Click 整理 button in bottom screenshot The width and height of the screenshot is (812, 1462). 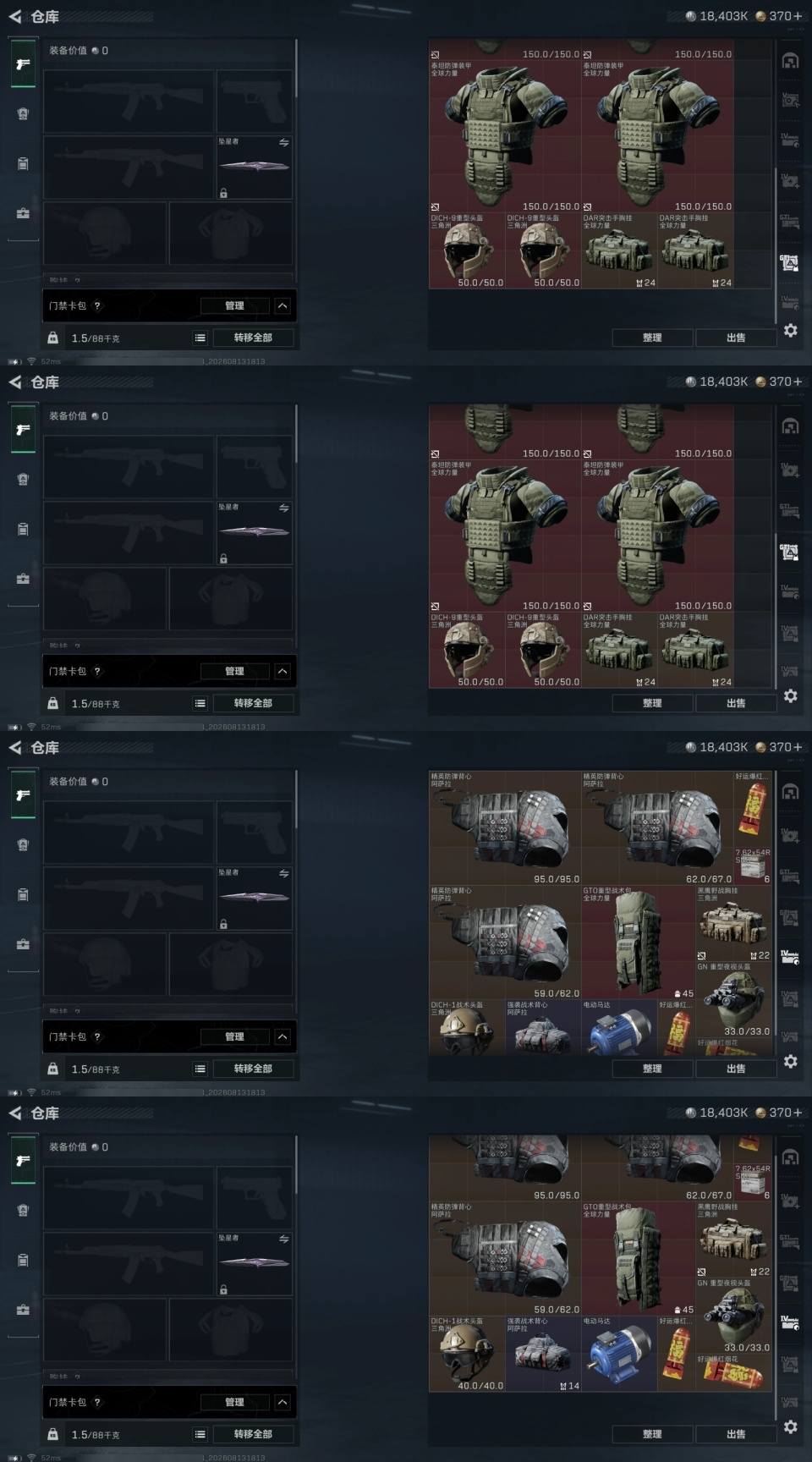coord(652,1434)
